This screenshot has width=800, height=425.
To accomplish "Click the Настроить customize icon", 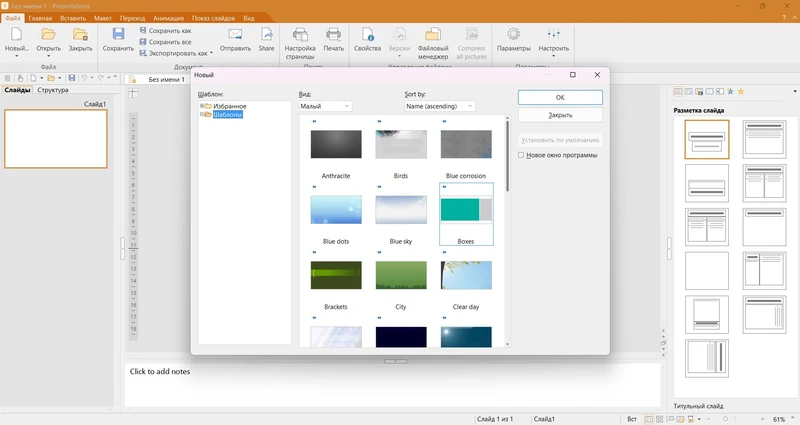I will 554,34.
